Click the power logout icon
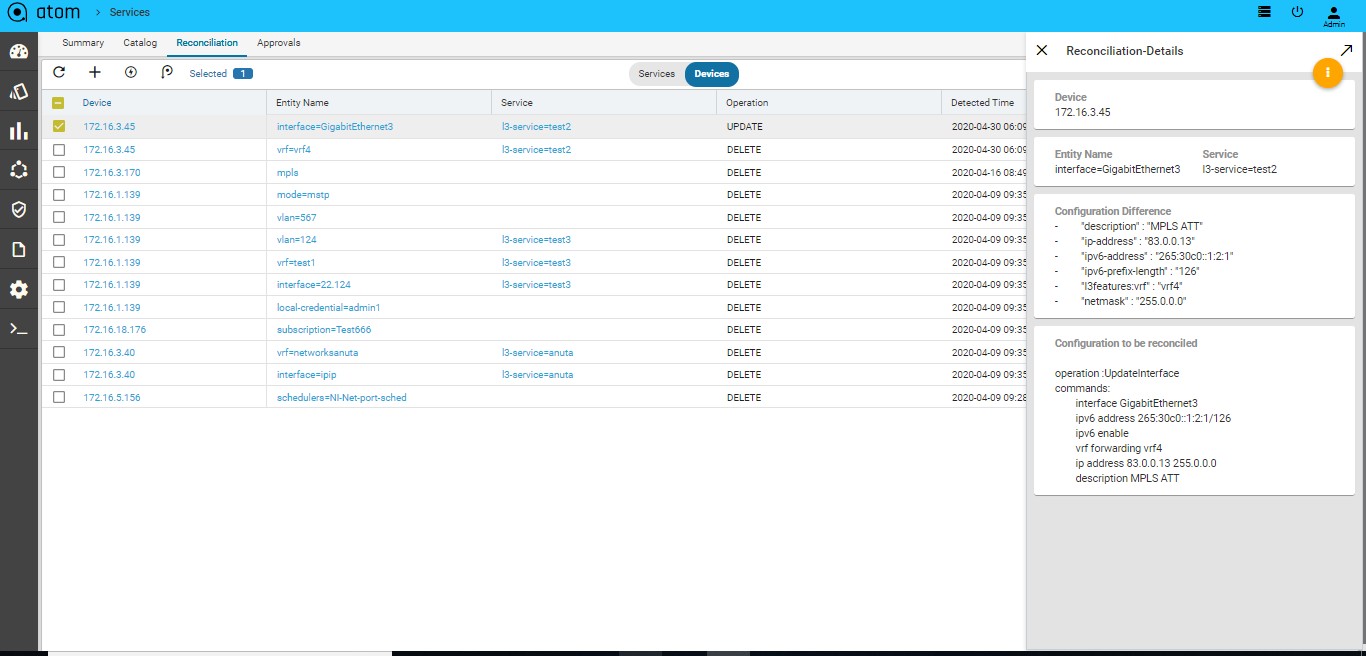 pos(1298,12)
